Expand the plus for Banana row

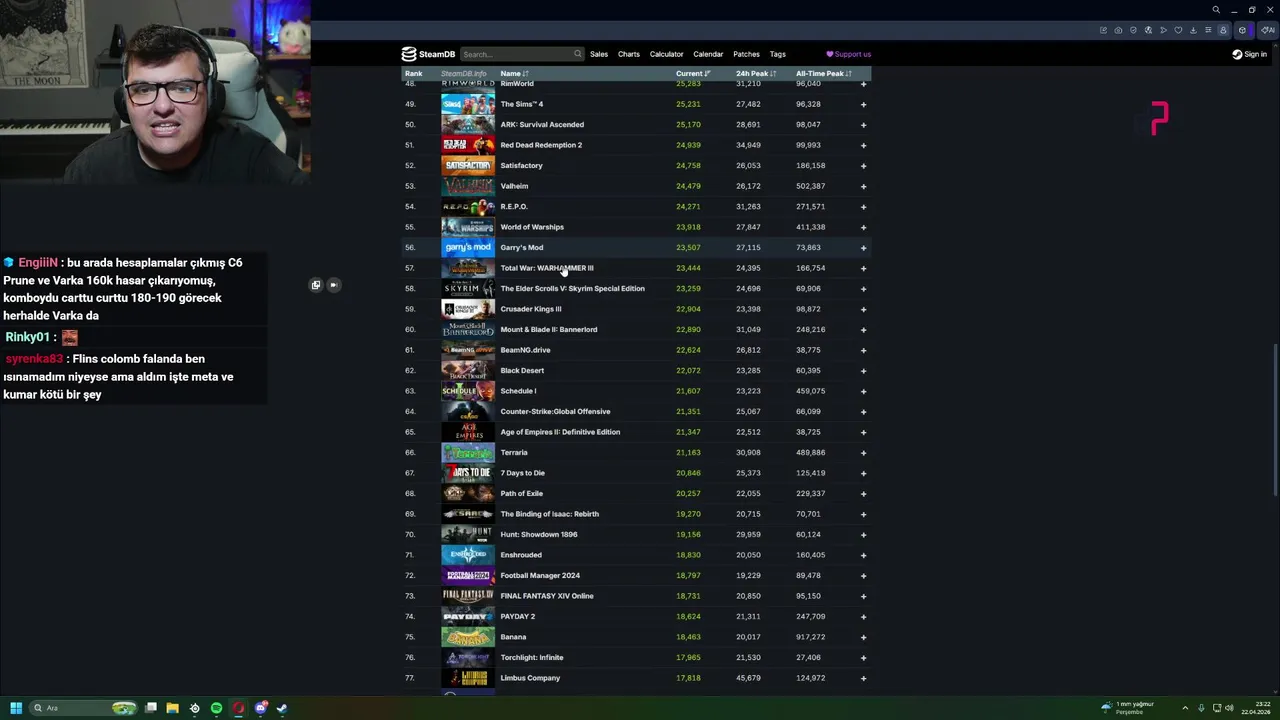863,637
